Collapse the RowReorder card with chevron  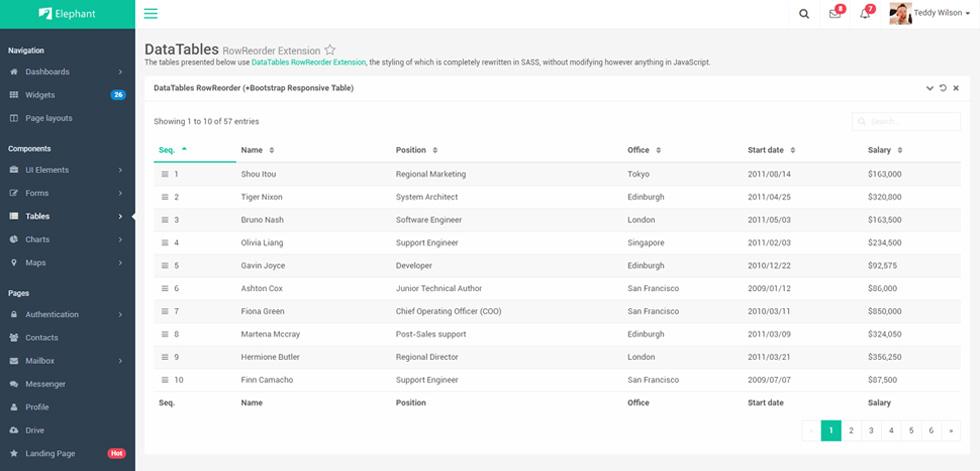click(929, 88)
